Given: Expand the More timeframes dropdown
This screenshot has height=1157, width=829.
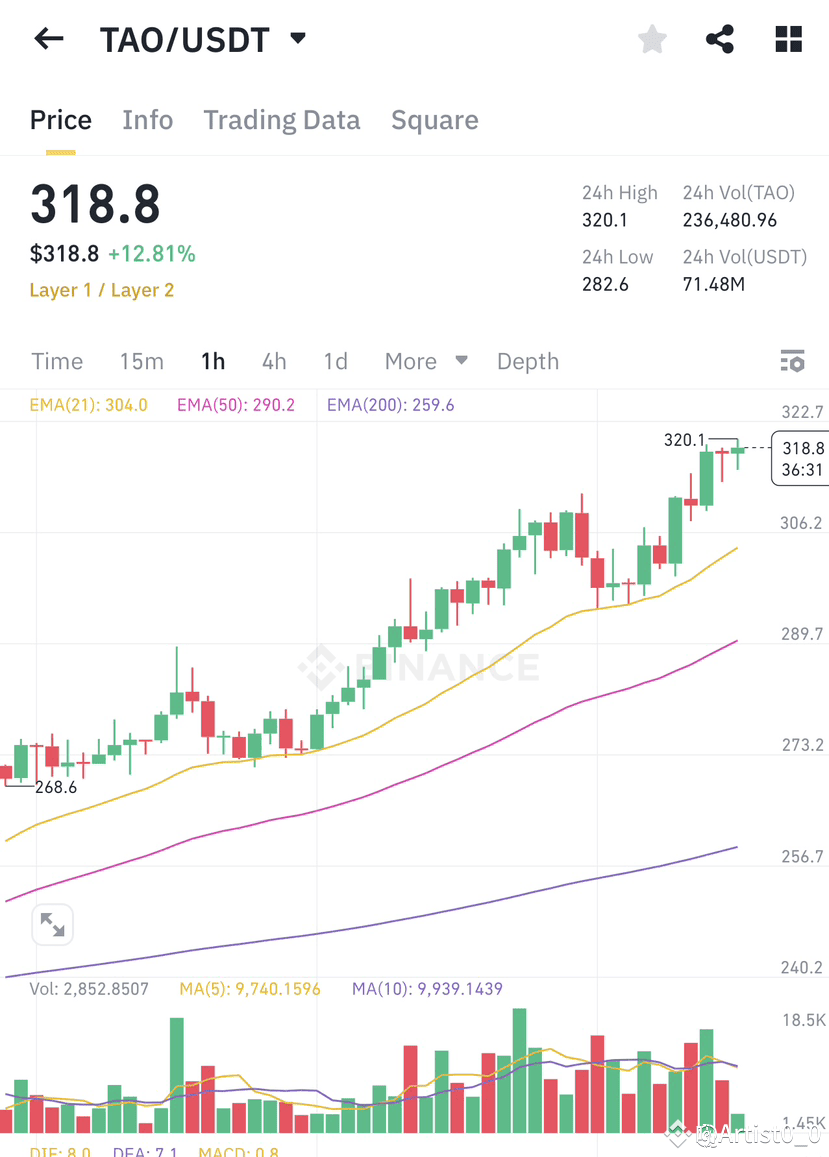Looking at the screenshot, I should point(426,361).
